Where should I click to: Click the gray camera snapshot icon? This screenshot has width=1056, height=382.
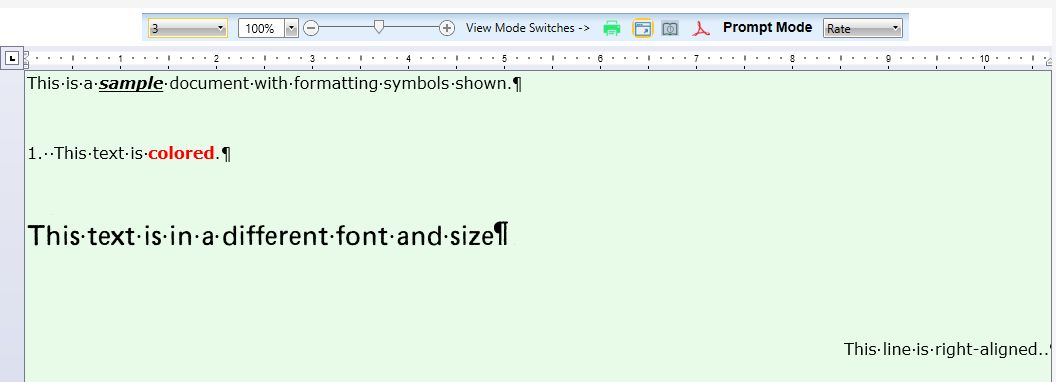pos(670,28)
